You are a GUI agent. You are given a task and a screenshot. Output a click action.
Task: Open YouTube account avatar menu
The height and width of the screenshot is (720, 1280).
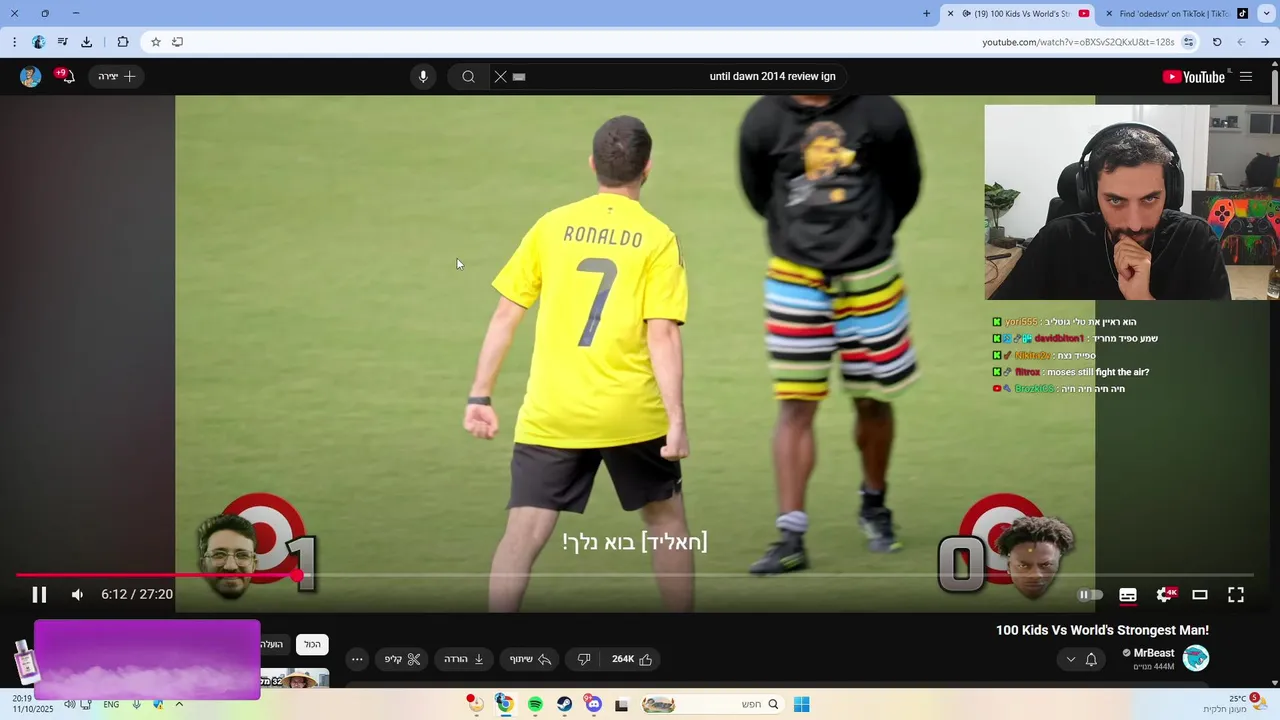click(31, 77)
